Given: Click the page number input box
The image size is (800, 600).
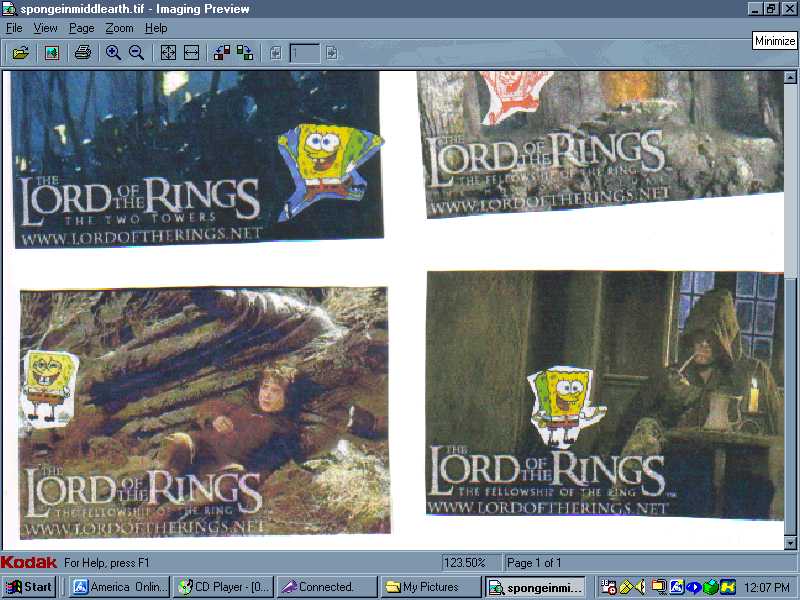Looking at the screenshot, I should (x=305, y=53).
